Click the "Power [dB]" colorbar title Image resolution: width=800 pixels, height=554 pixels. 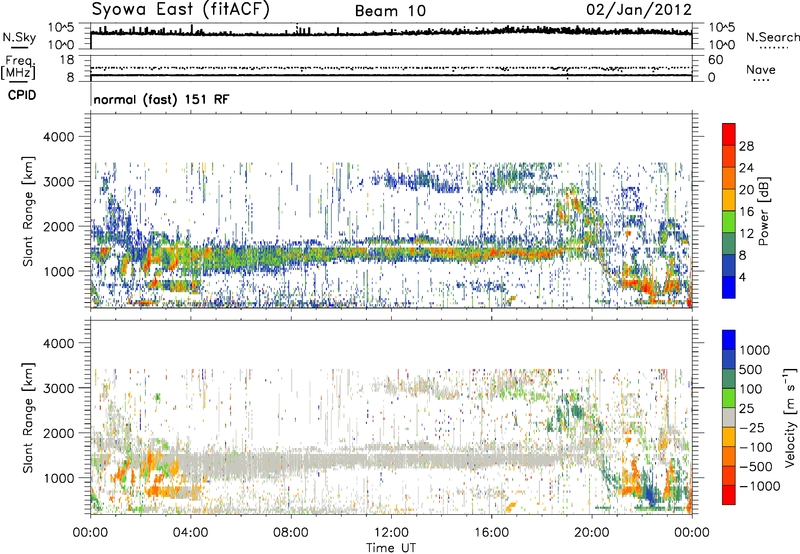pyautogui.click(x=764, y=211)
